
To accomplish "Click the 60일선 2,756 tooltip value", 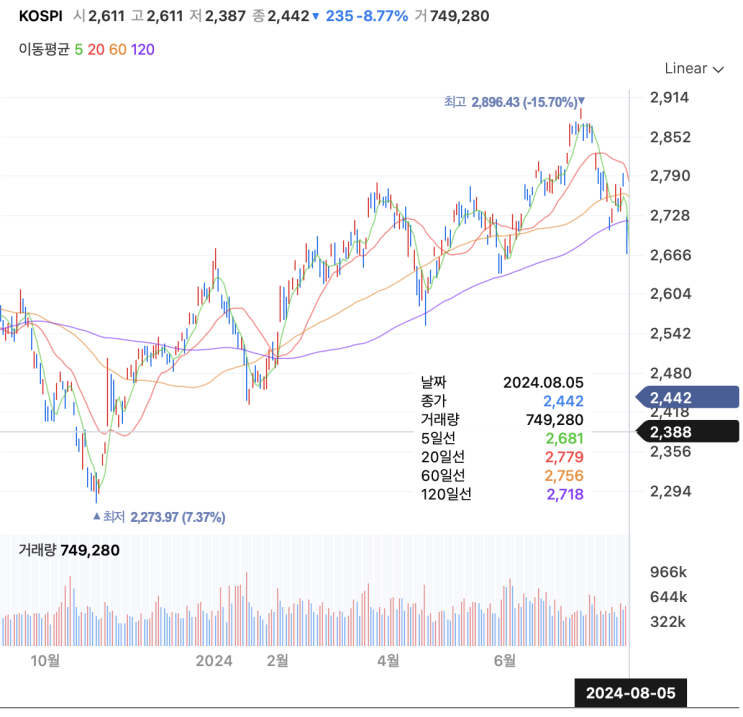I will pyautogui.click(x=564, y=475).
